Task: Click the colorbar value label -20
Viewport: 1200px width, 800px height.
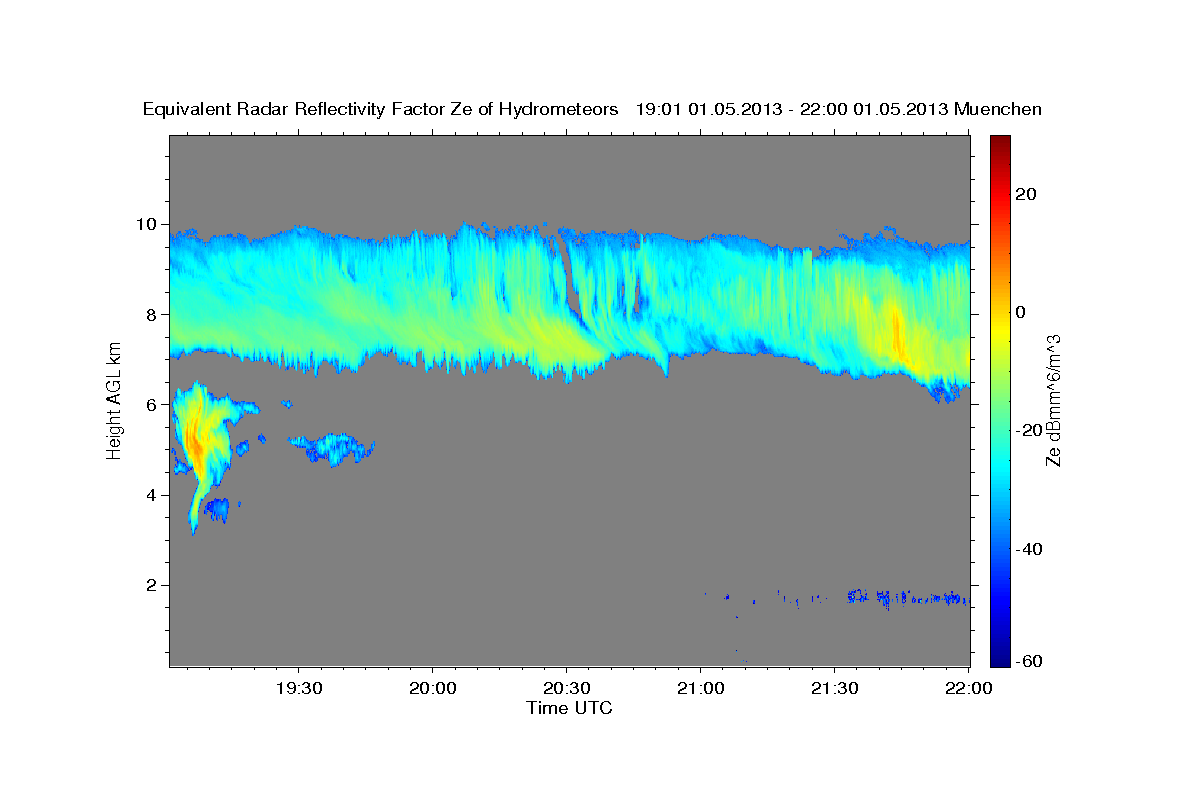Action: pyautogui.click(x=1028, y=430)
